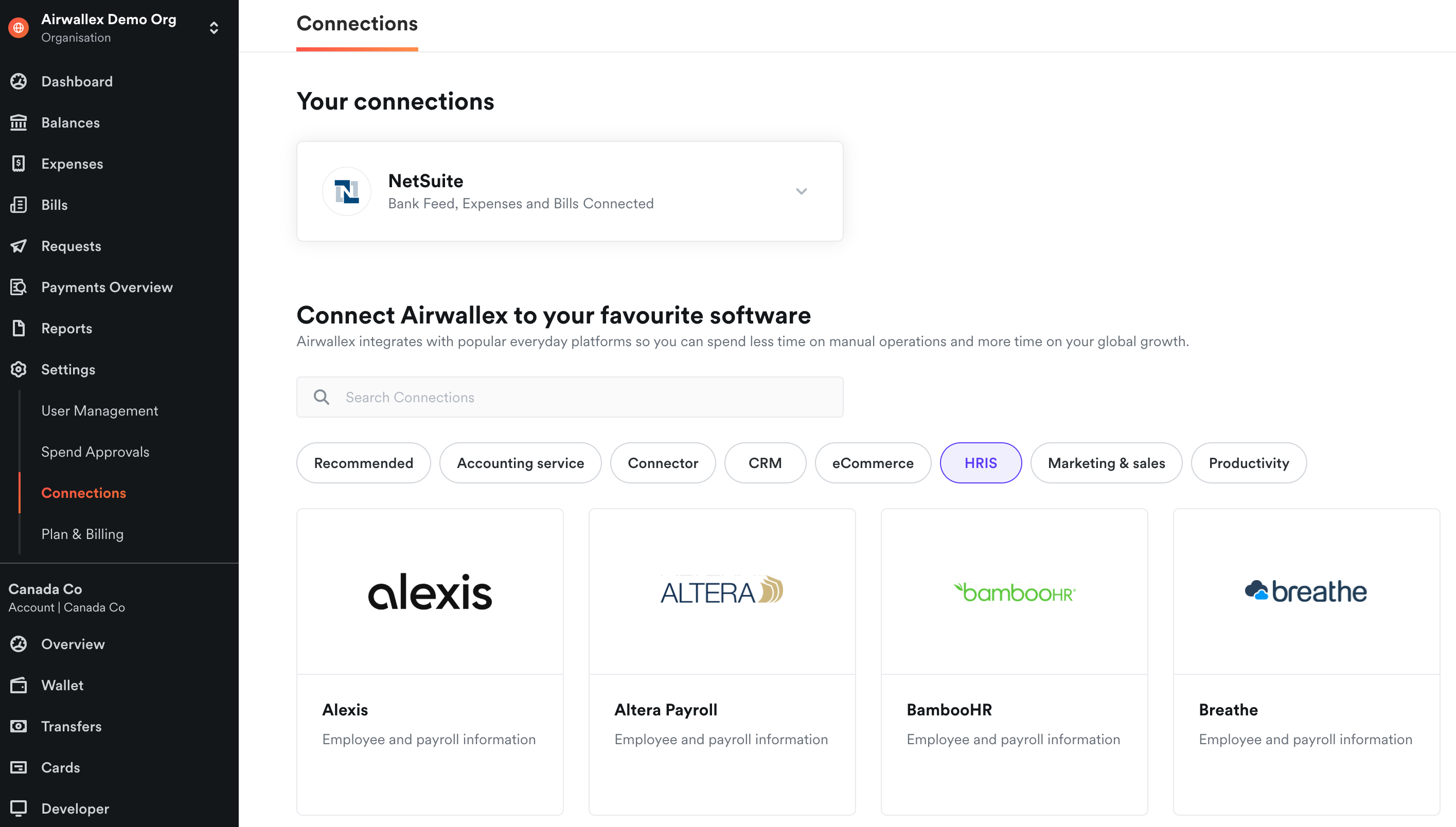The width and height of the screenshot is (1456, 827).
Task: Select the eCommerce category filter
Action: click(873, 463)
